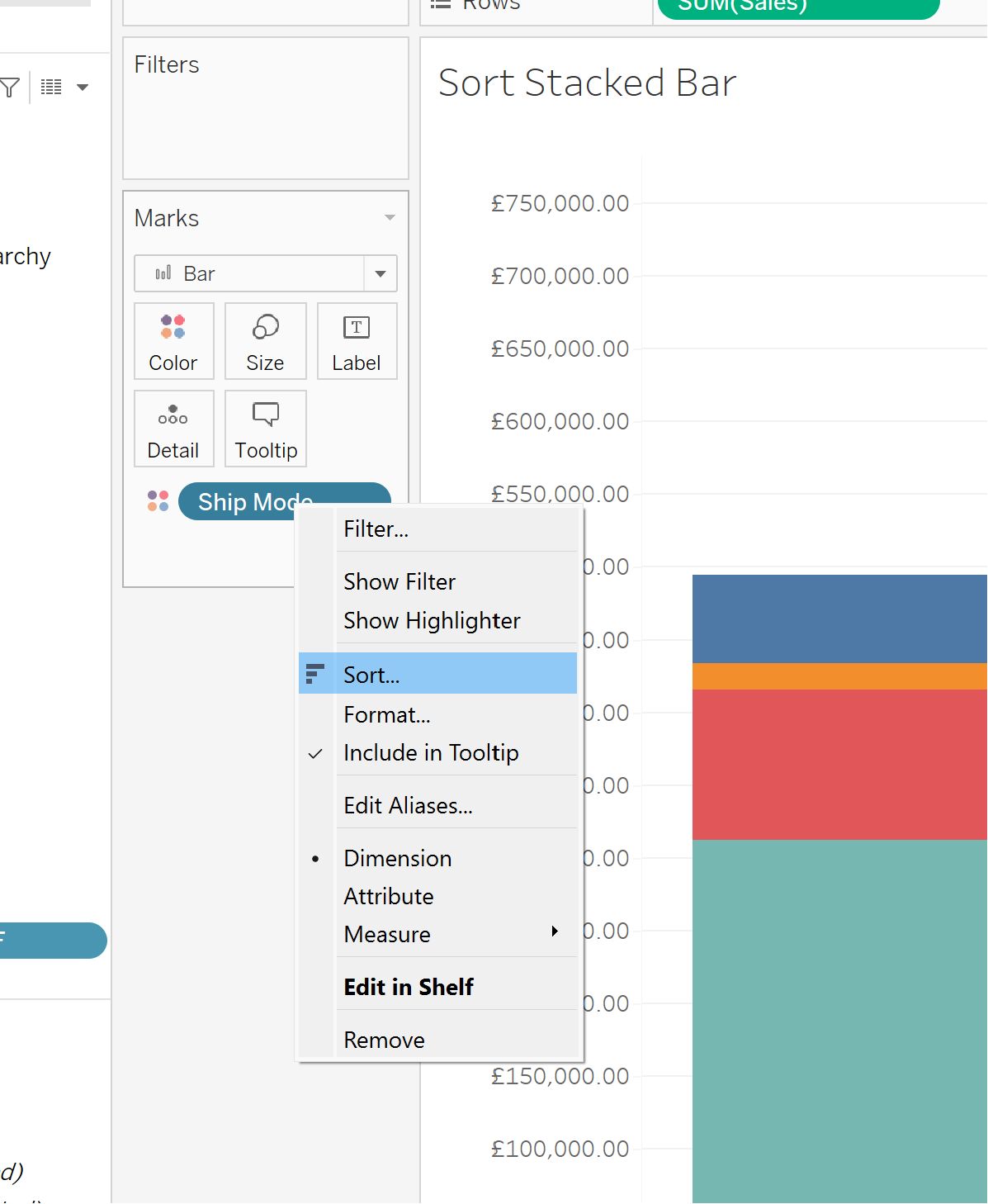Image resolution: width=988 pixels, height=1204 pixels.
Task: Click the red segment of stacked bar
Action: point(839,764)
